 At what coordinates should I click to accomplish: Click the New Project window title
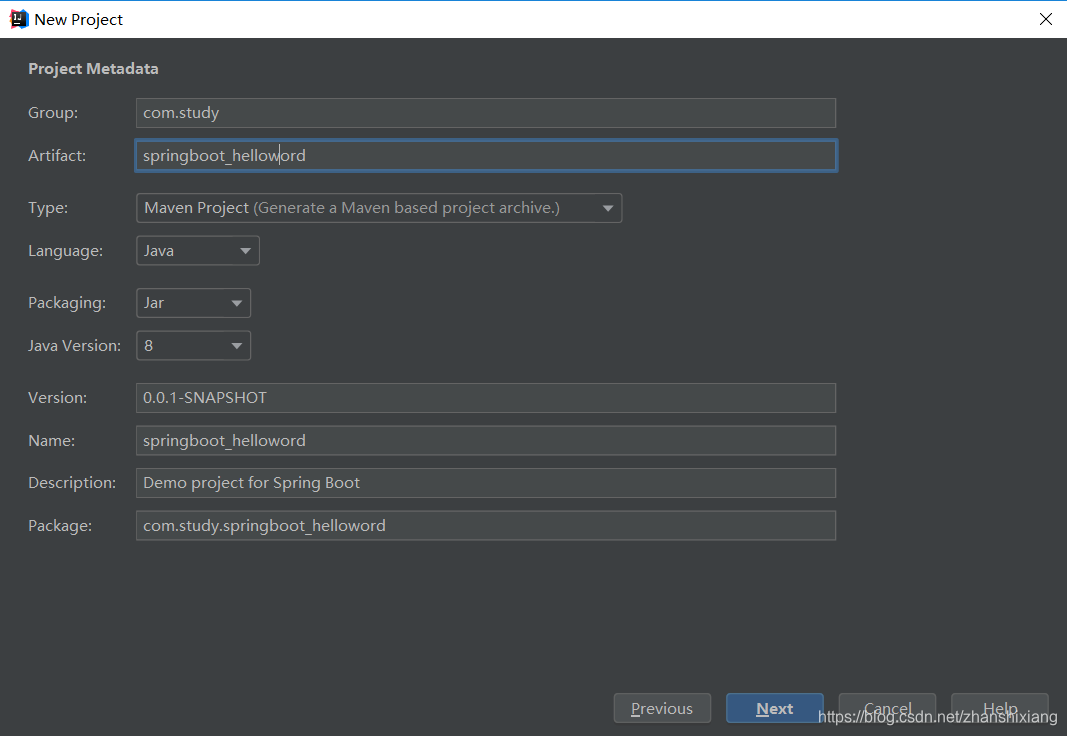(79, 20)
